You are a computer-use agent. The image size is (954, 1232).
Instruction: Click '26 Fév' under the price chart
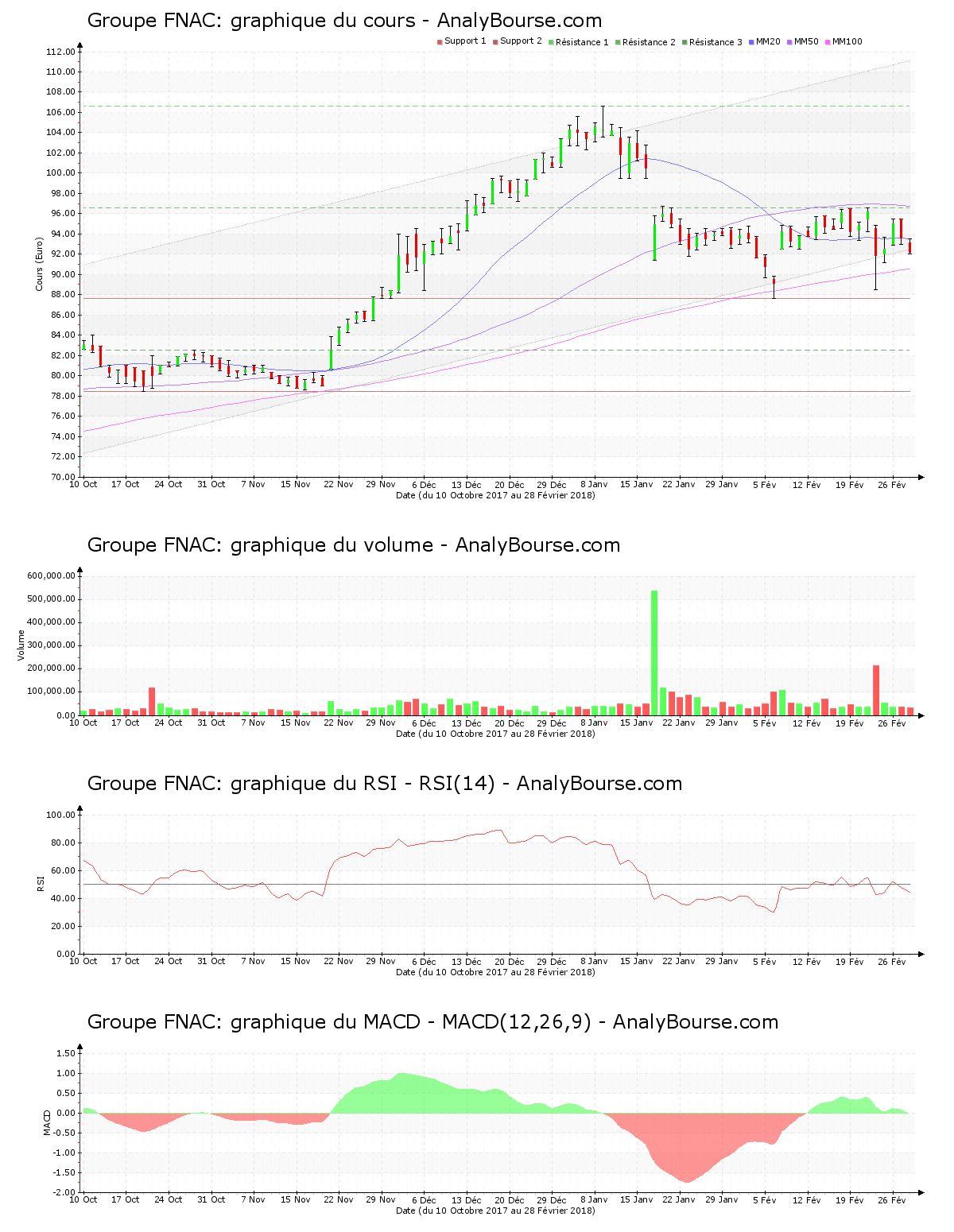pos(892,485)
